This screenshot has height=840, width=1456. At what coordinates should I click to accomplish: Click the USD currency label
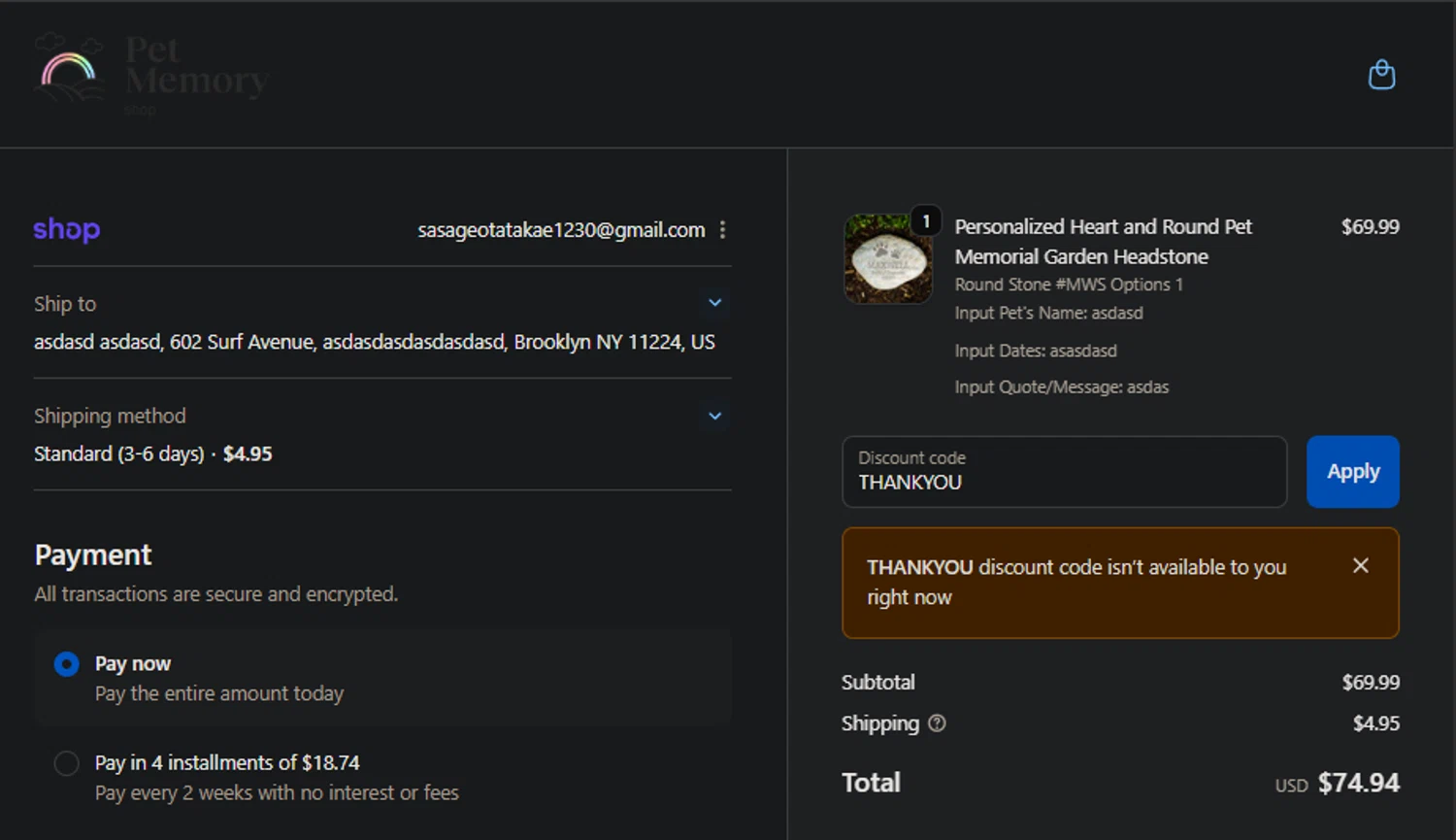click(x=1292, y=786)
